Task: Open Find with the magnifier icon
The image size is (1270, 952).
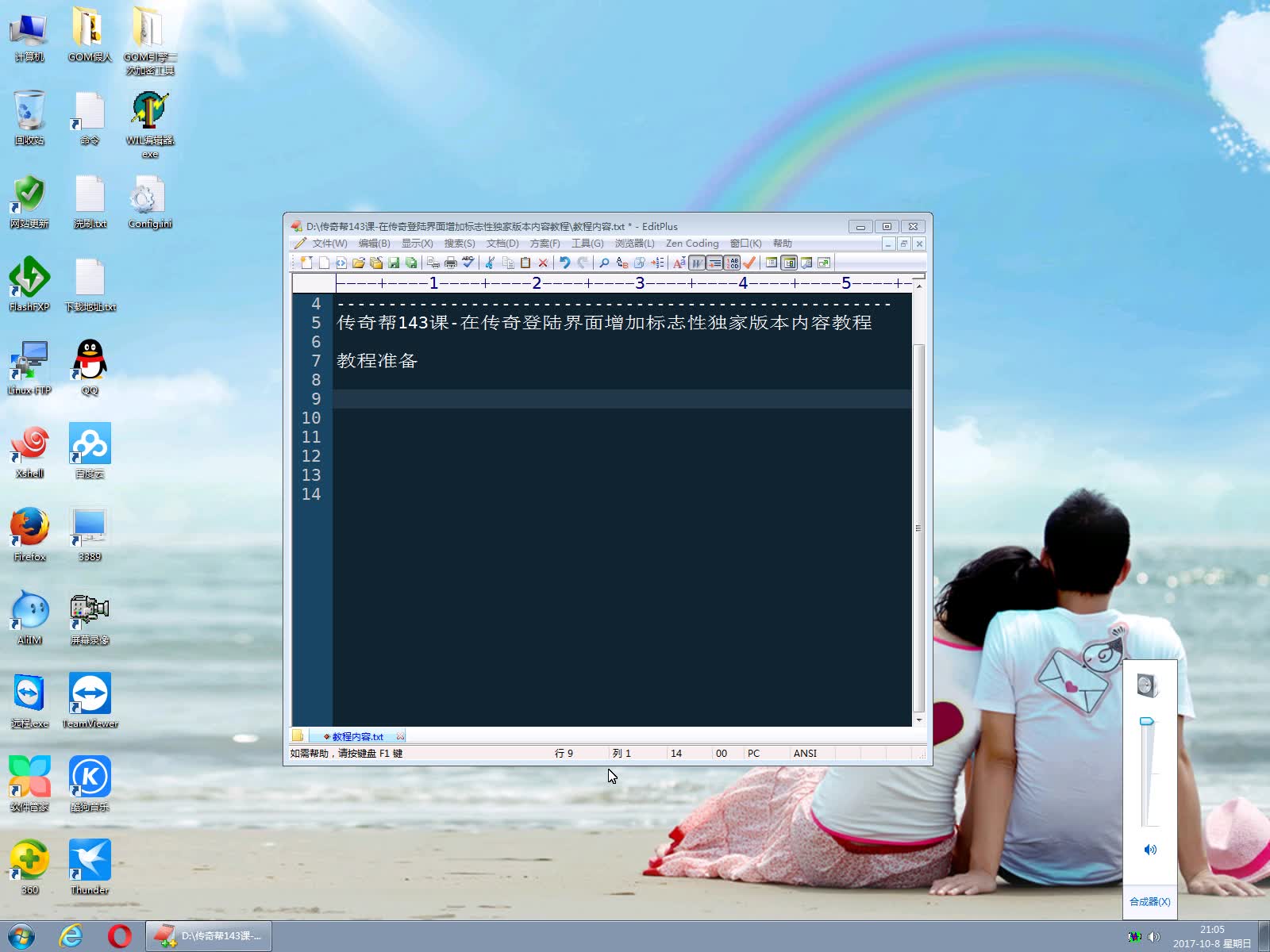Action: pyautogui.click(x=604, y=263)
